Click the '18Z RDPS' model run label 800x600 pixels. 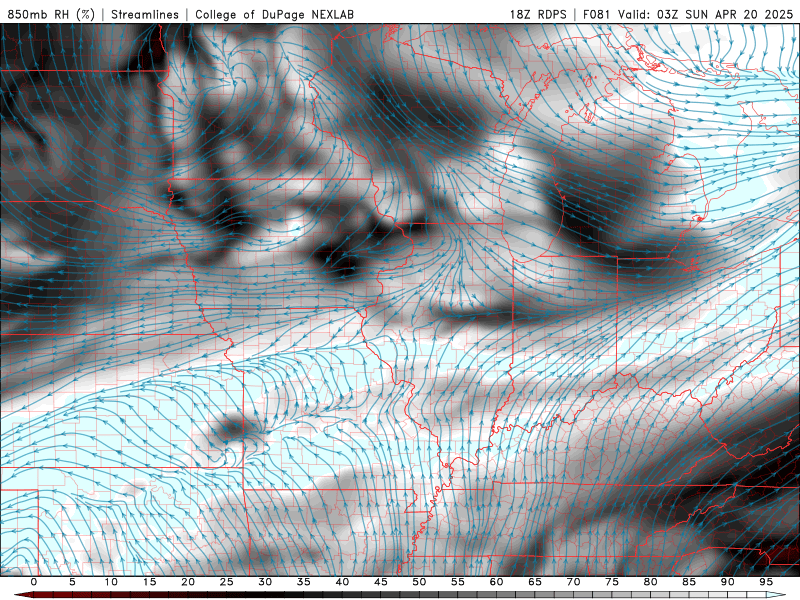click(x=538, y=14)
